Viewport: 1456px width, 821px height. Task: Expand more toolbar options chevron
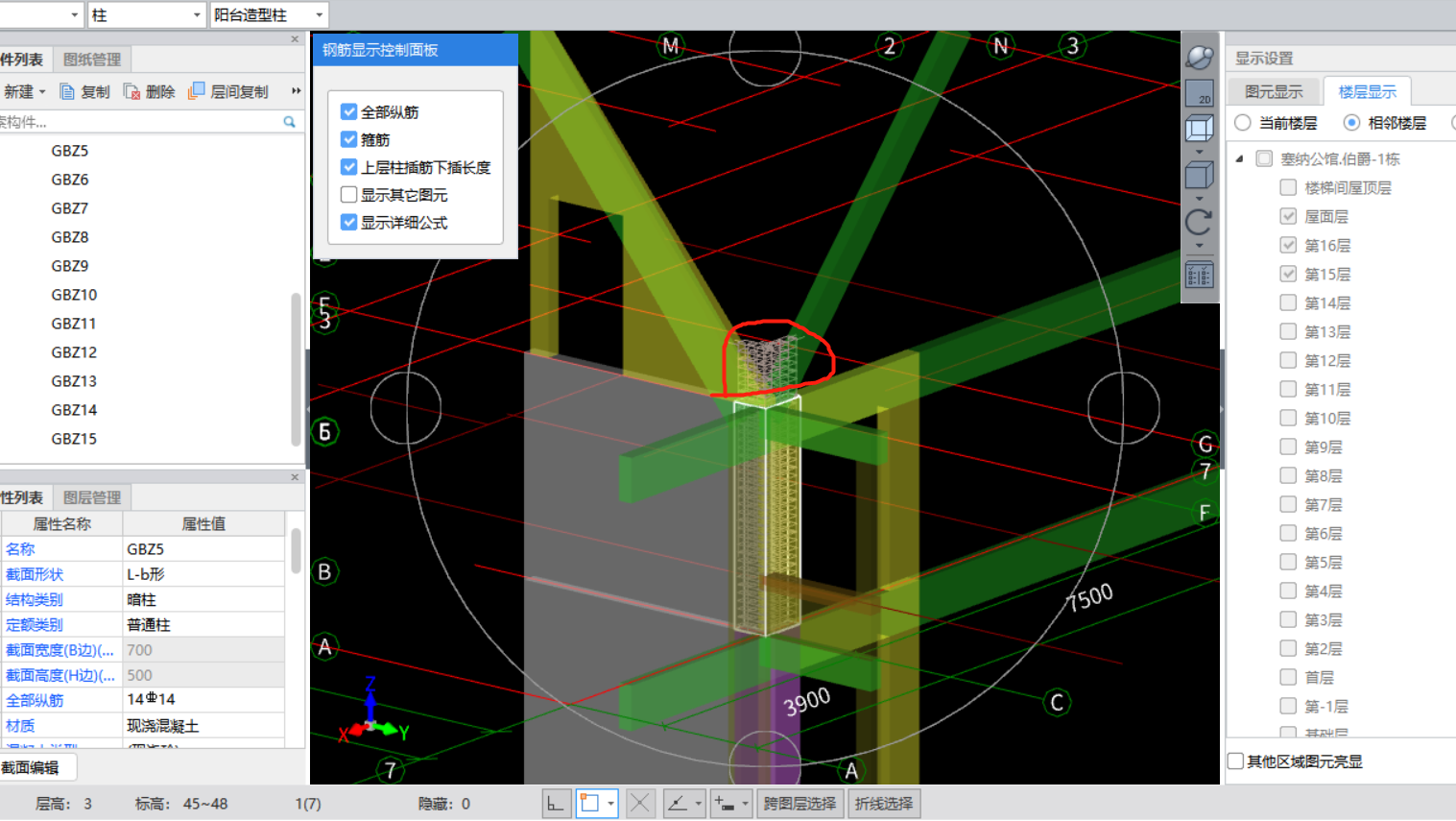pyautogui.click(x=297, y=91)
